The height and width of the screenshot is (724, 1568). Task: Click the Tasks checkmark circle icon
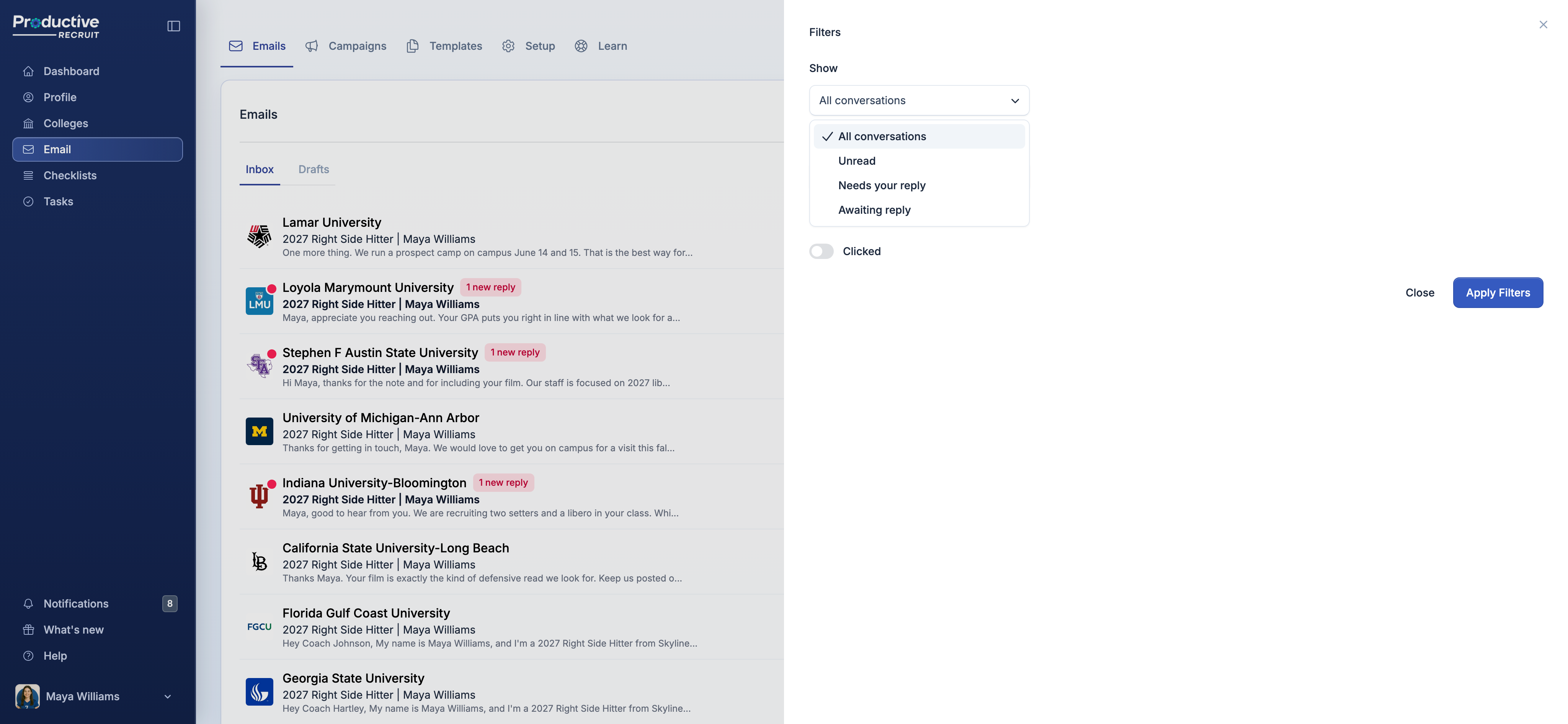[x=28, y=201]
